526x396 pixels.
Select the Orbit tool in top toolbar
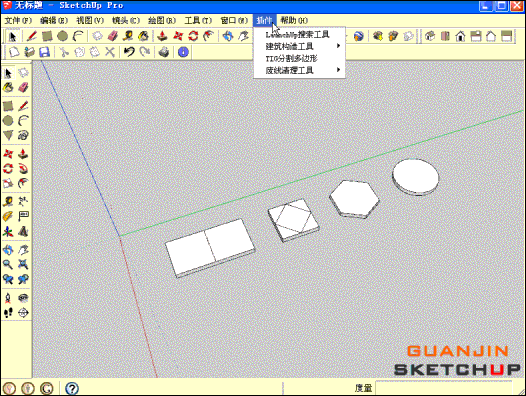[x=228, y=36]
